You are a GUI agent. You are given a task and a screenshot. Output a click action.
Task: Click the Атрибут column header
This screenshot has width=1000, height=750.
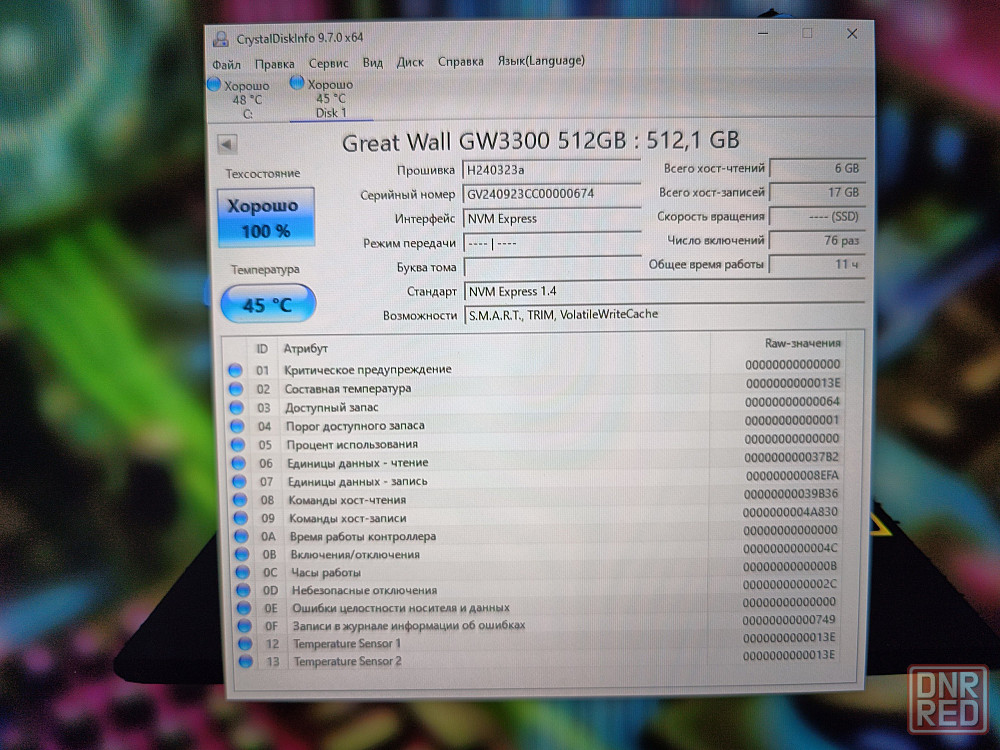click(x=305, y=349)
